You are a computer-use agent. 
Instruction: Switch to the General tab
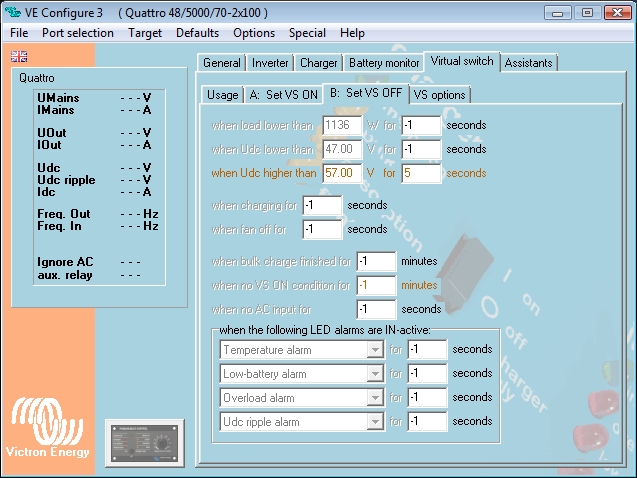[x=221, y=63]
